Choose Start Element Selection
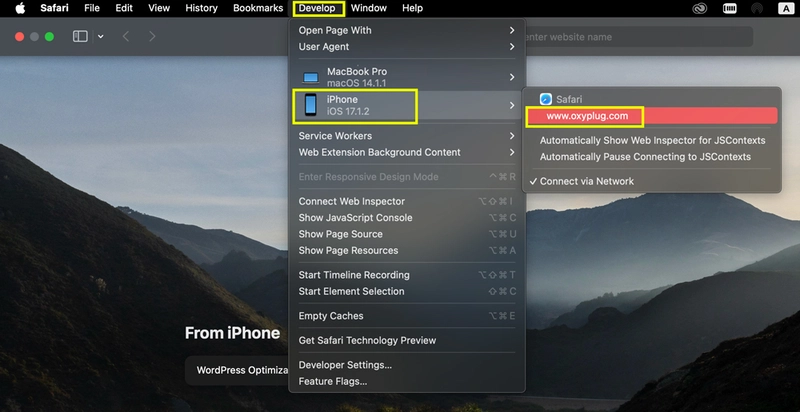 point(407,291)
